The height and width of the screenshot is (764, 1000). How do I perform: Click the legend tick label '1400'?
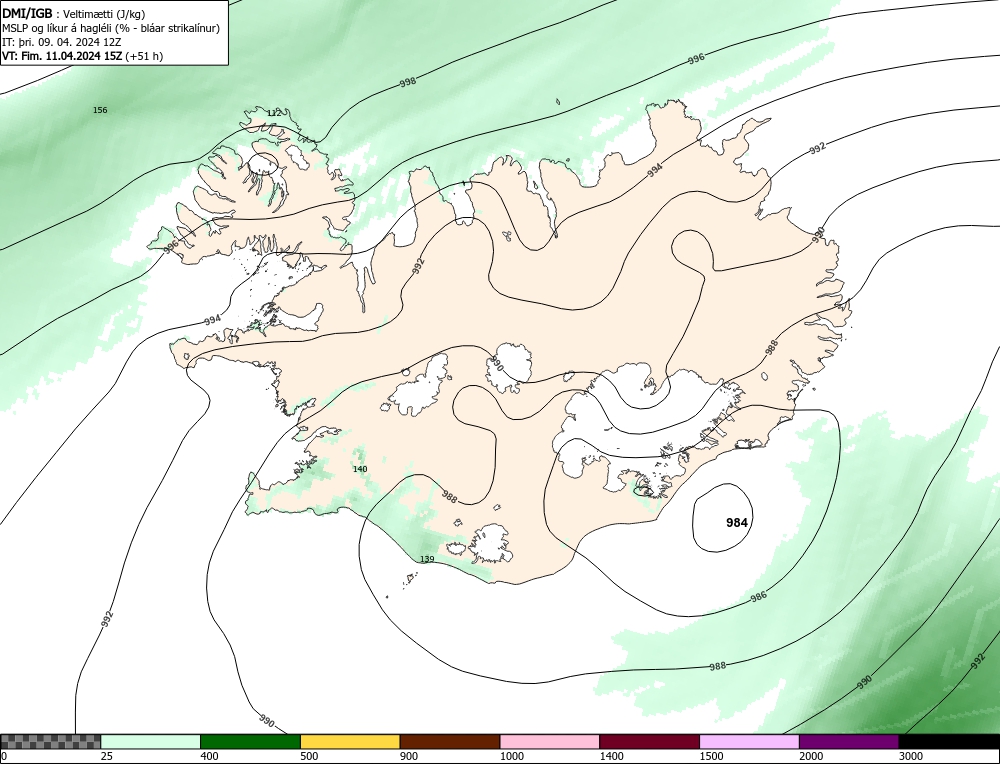point(611,756)
